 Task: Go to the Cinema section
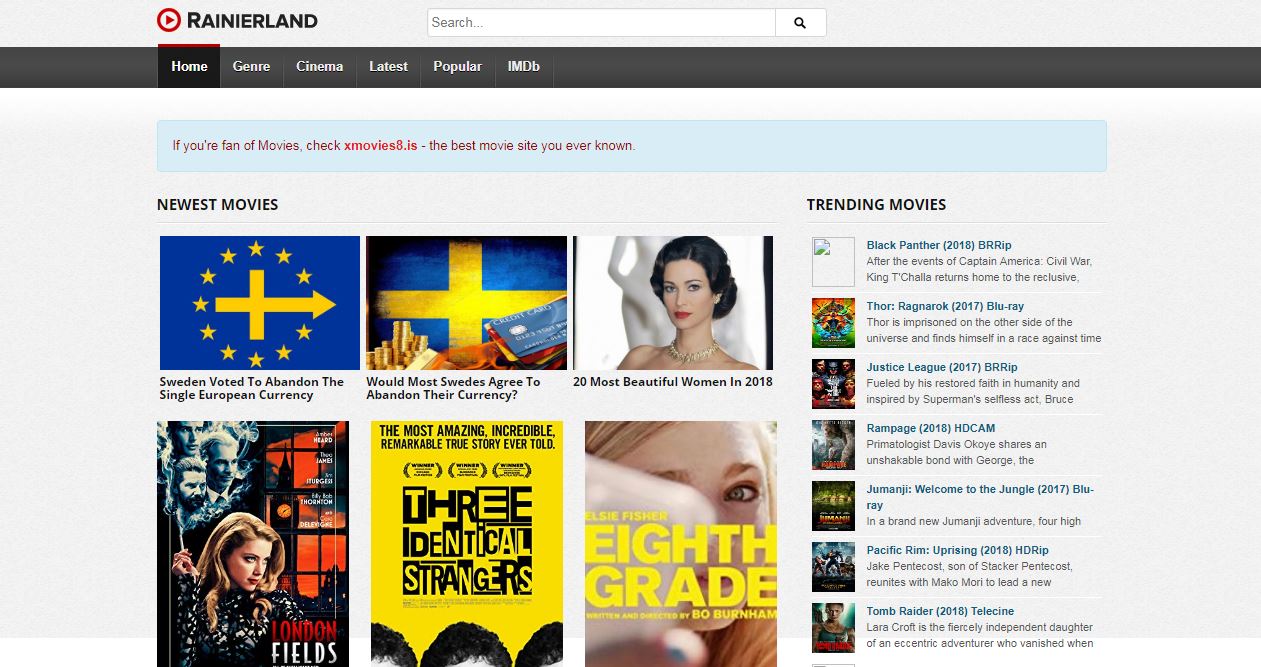tap(319, 67)
